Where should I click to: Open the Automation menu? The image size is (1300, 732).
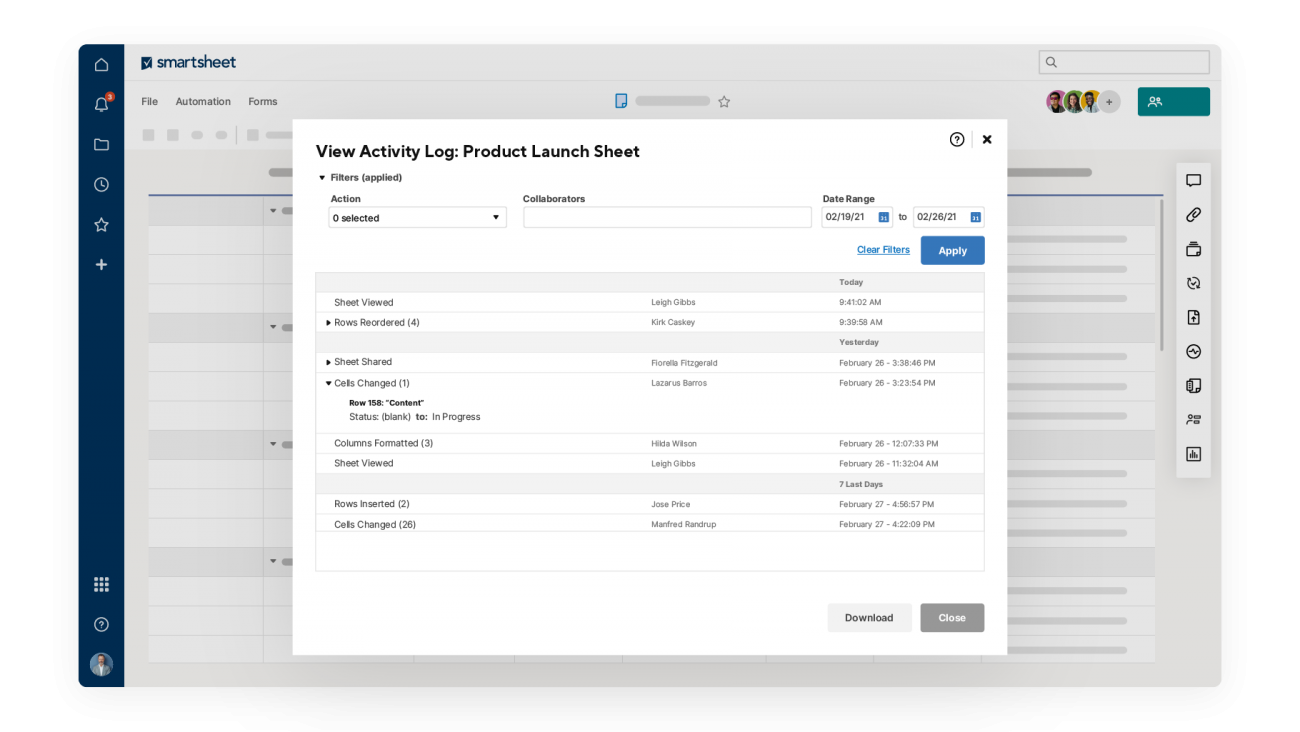click(203, 102)
